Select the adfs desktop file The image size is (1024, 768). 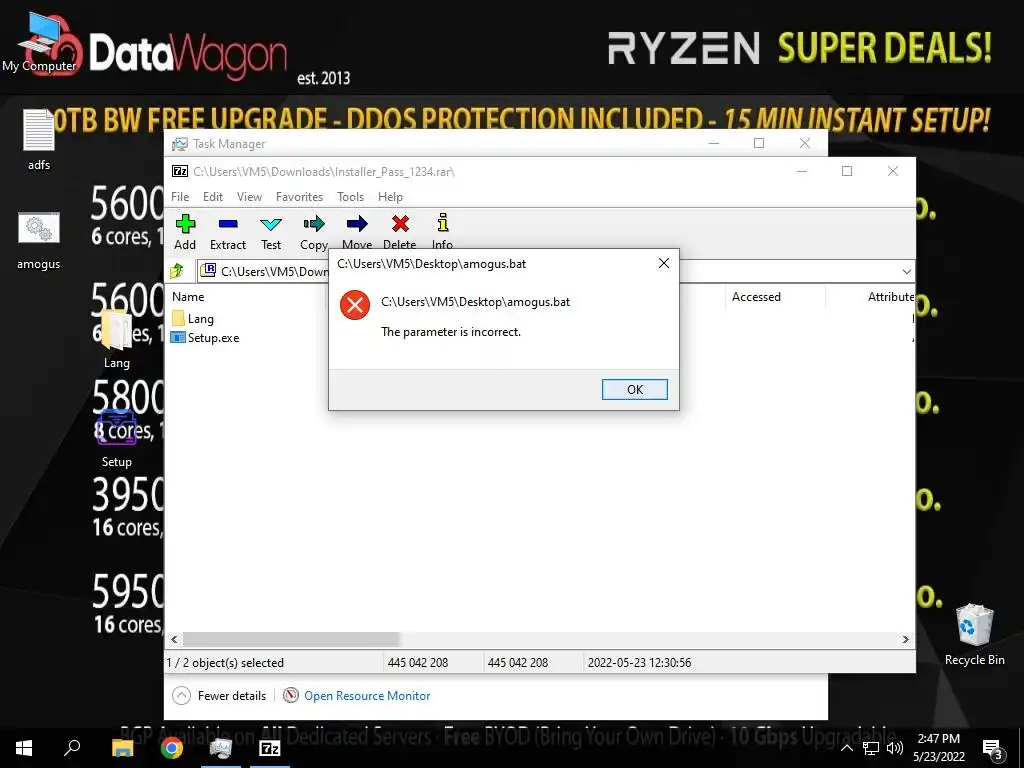click(39, 140)
